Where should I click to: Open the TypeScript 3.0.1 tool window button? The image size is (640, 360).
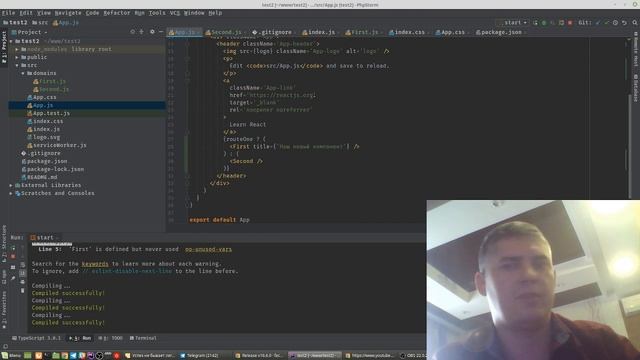[36, 338]
